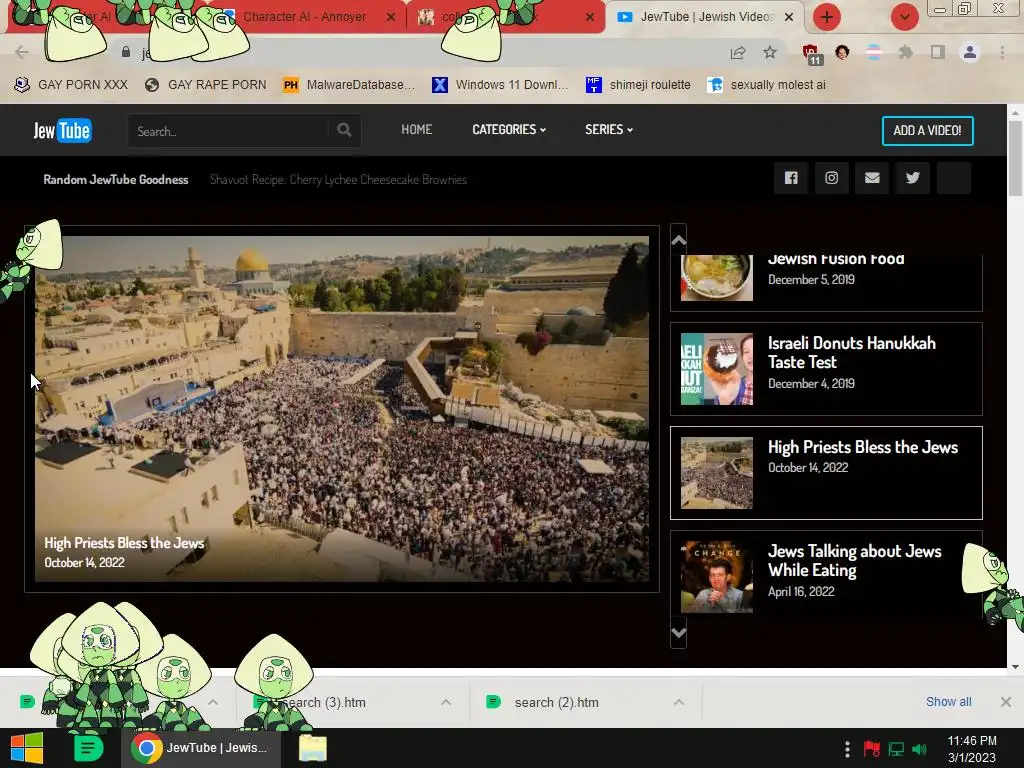This screenshot has width=1024, height=768.
Task: Bookmark this page with the star icon
Action: 770,52
